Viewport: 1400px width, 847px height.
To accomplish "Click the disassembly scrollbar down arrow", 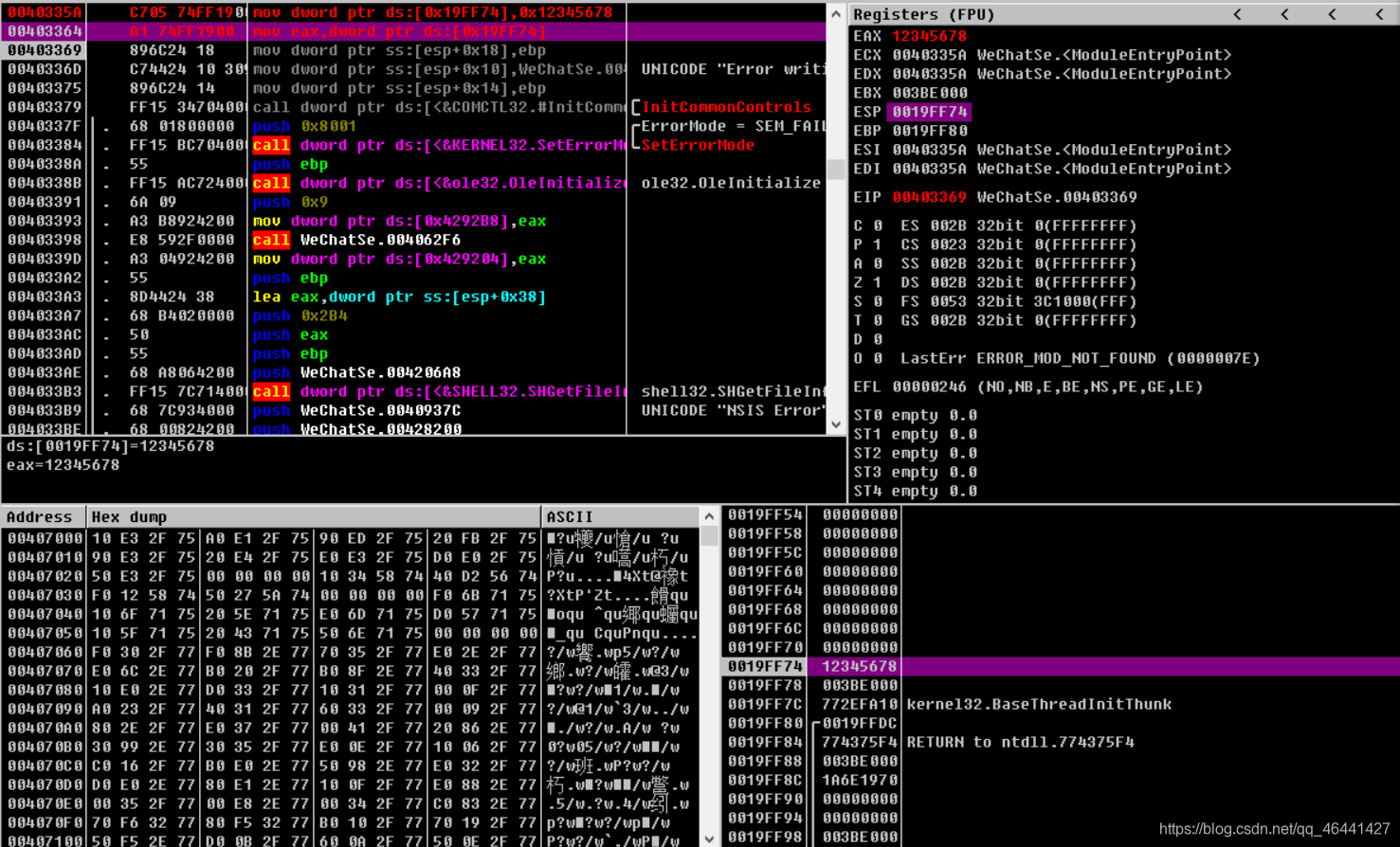I will point(835,424).
